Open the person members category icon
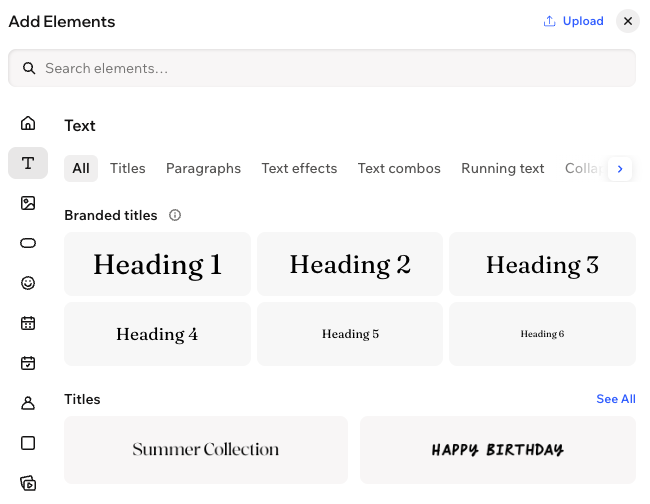This screenshot has width=650, height=504. (28, 403)
